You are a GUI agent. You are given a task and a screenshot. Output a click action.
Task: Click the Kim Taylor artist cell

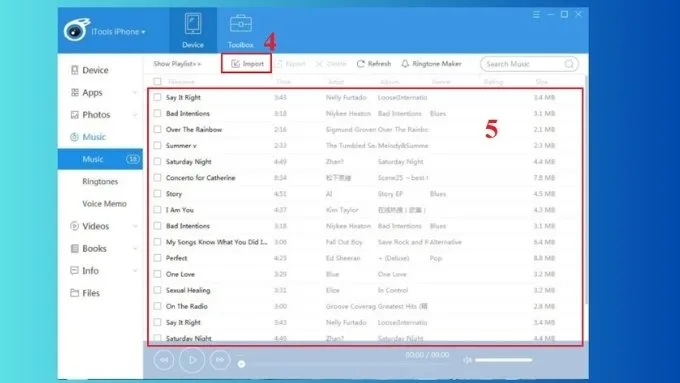[342, 210]
